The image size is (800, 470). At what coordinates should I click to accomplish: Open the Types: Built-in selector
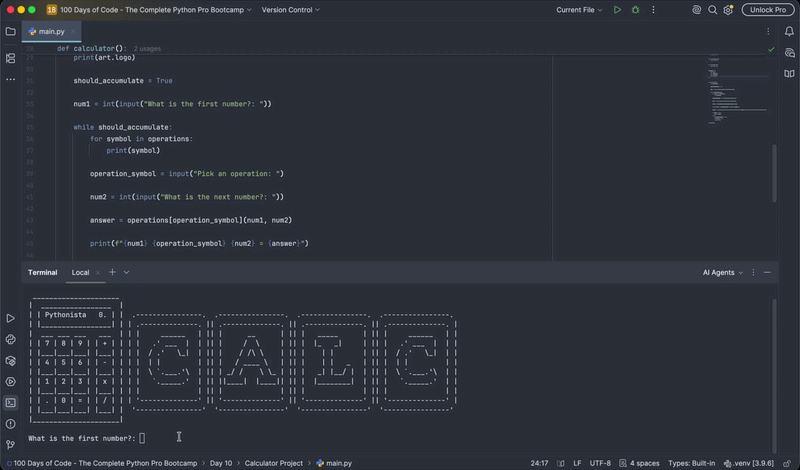coord(691,463)
